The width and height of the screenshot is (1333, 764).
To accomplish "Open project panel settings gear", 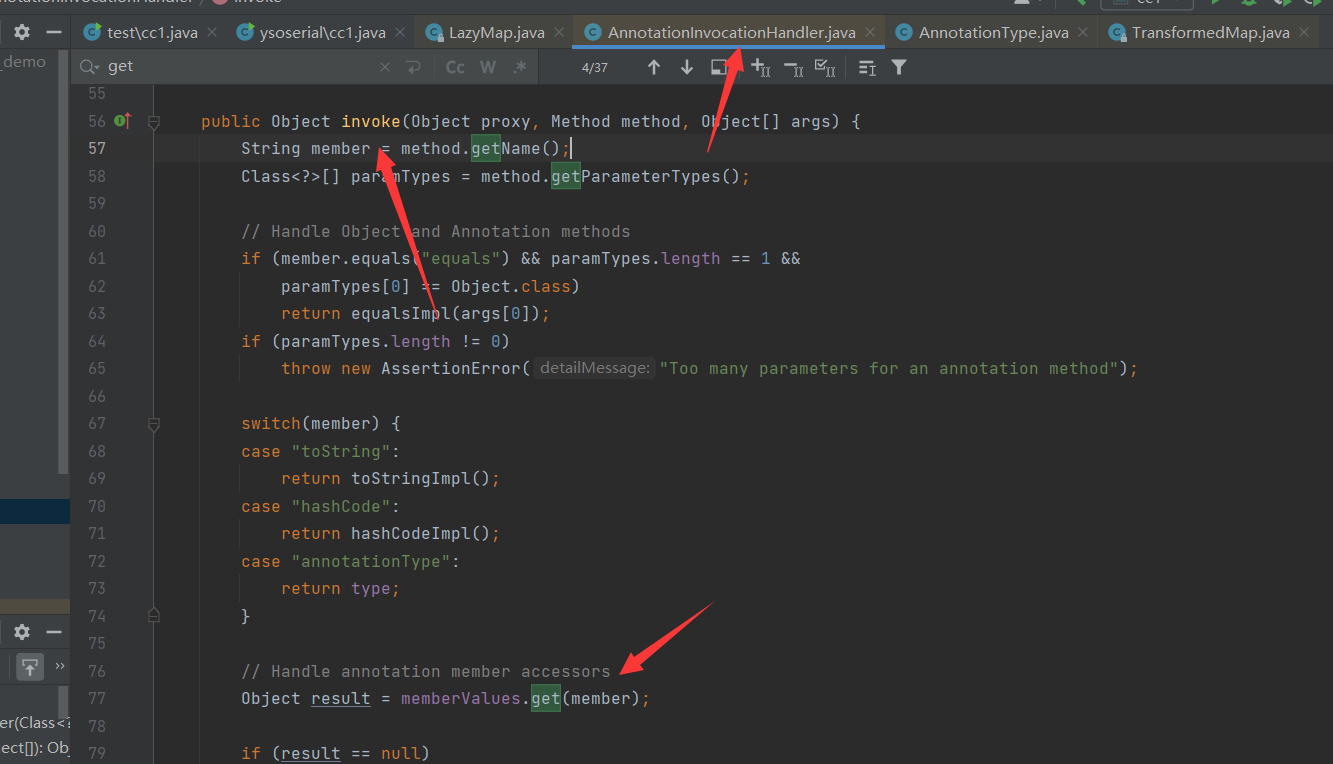I will (22, 32).
